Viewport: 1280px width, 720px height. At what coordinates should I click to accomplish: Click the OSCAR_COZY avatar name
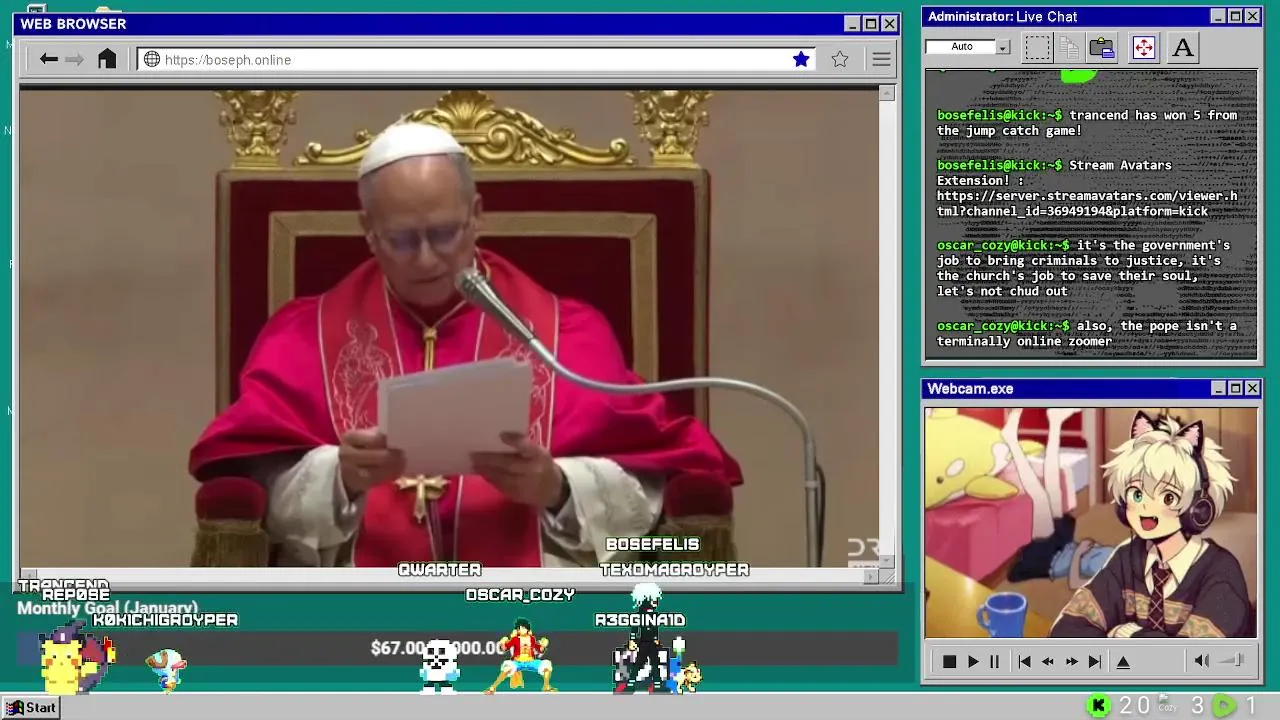[520, 595]
